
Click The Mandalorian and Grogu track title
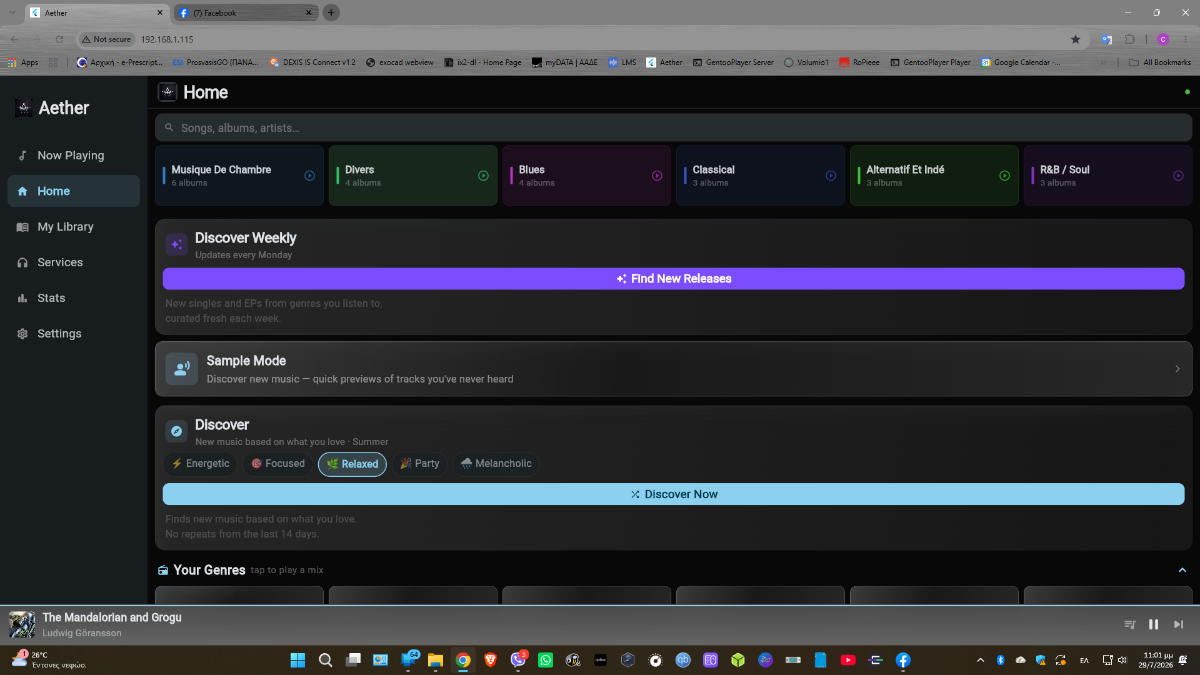click(x=112, y=617)
